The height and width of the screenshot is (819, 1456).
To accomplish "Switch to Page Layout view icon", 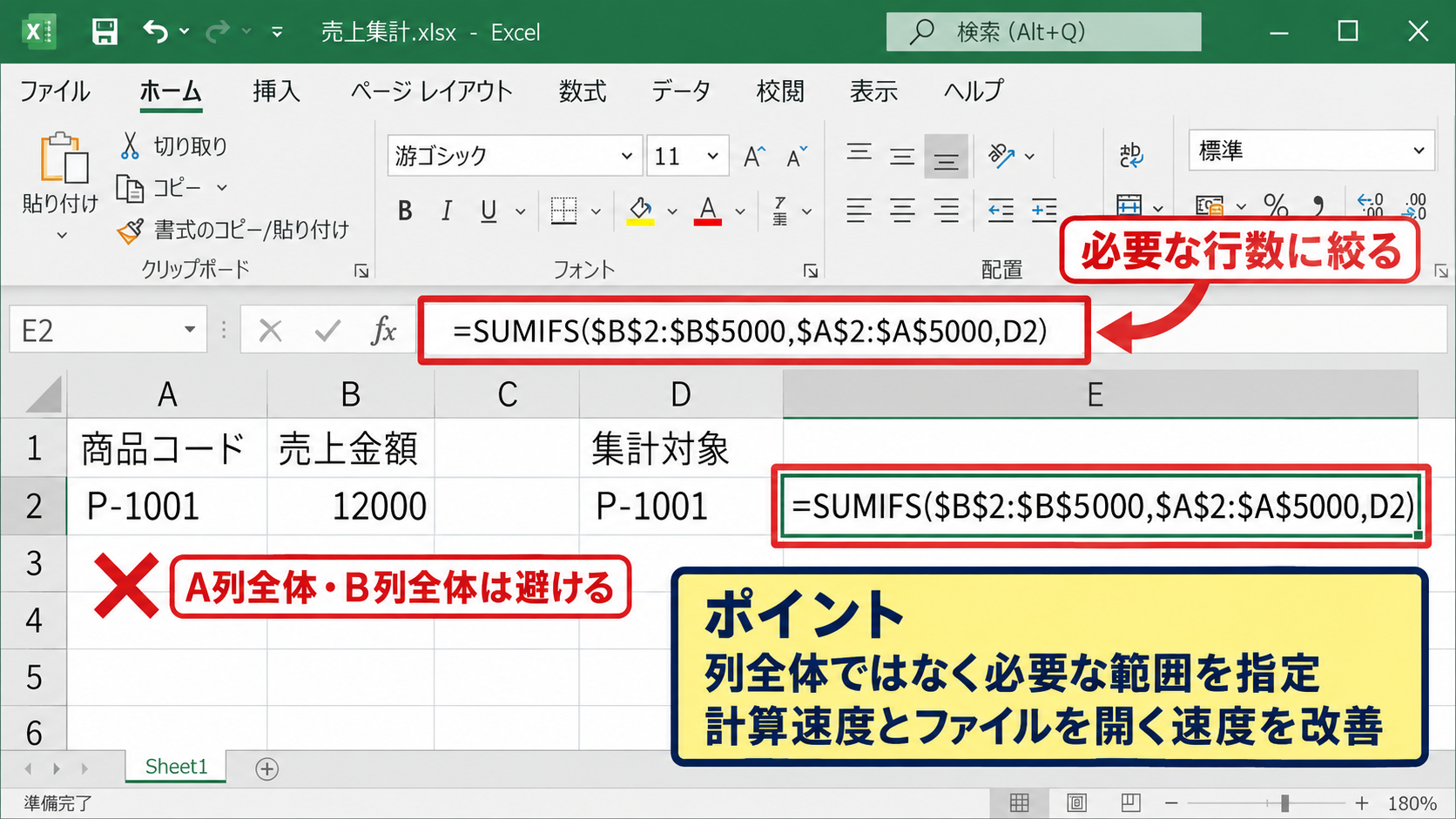I will tap(1076, 802).
